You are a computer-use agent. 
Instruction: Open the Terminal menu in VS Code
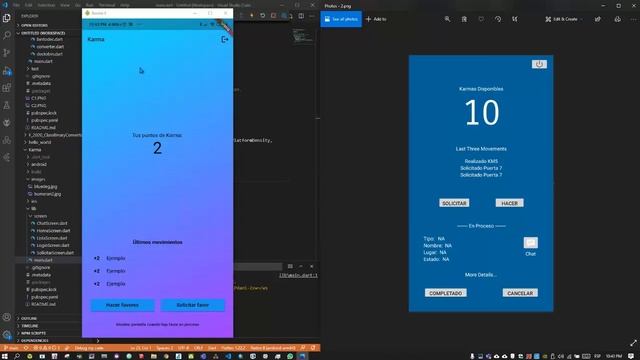[107, 5]
